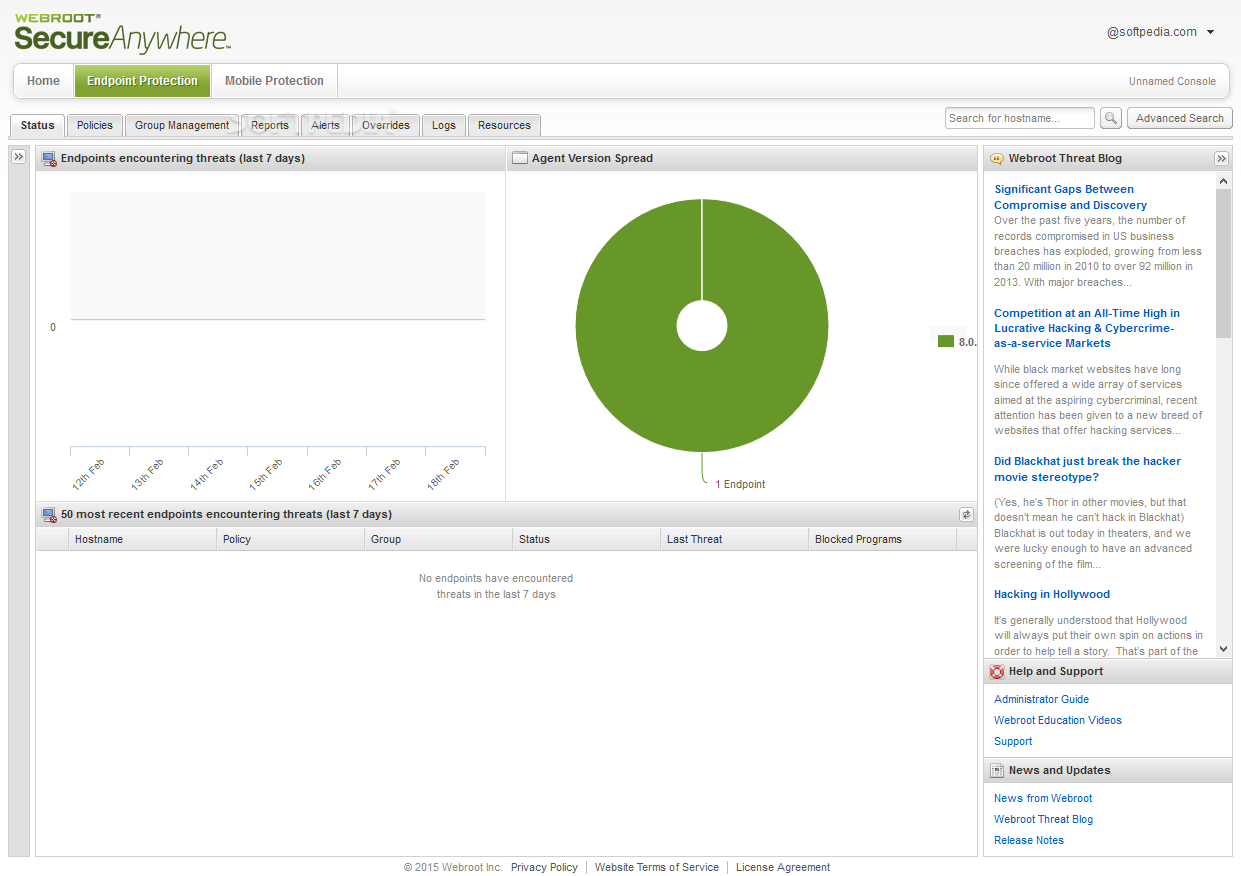Expand the collapsed left sidebar panel
The height and width of the screenshot is (876, 1241).
(x=18, y=157)
